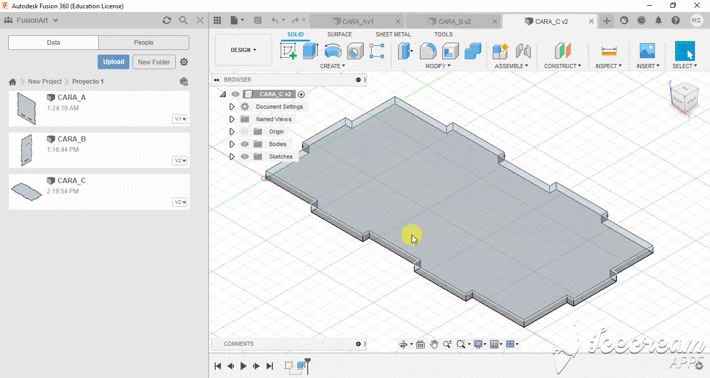Viewport: 710px width, 378px height.
Task: Select the Insert image icon
Action: pos(648,51)
